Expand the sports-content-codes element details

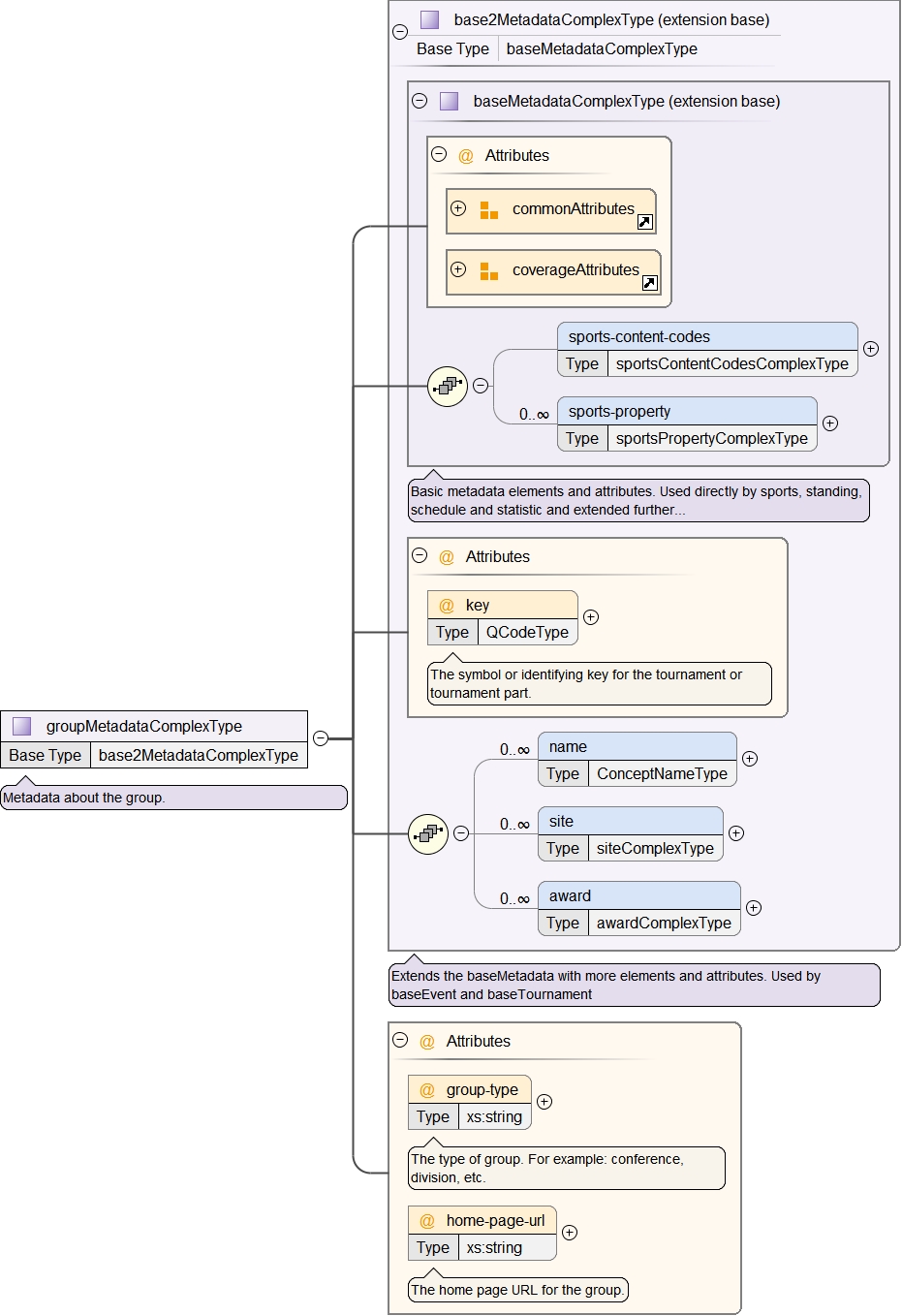(x=871, y=349)
